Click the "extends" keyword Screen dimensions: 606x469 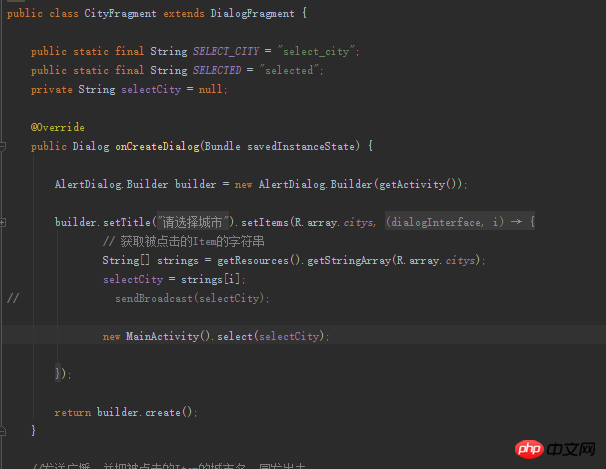[x=184, y=13]
